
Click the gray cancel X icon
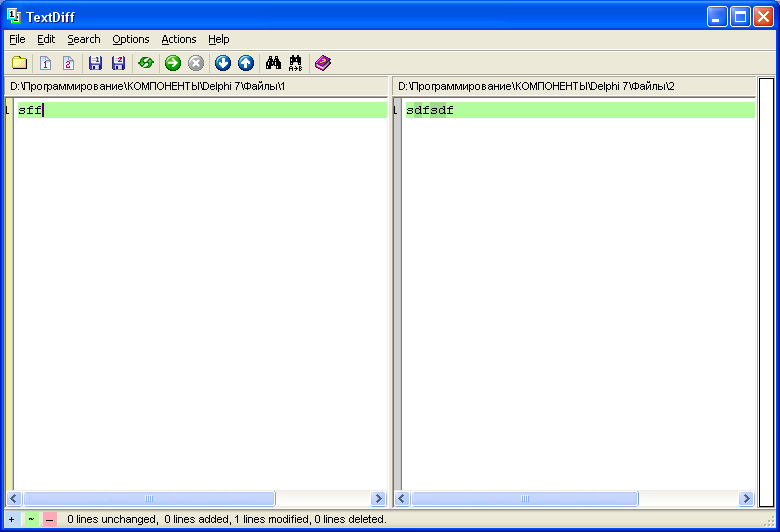[196, 63]
